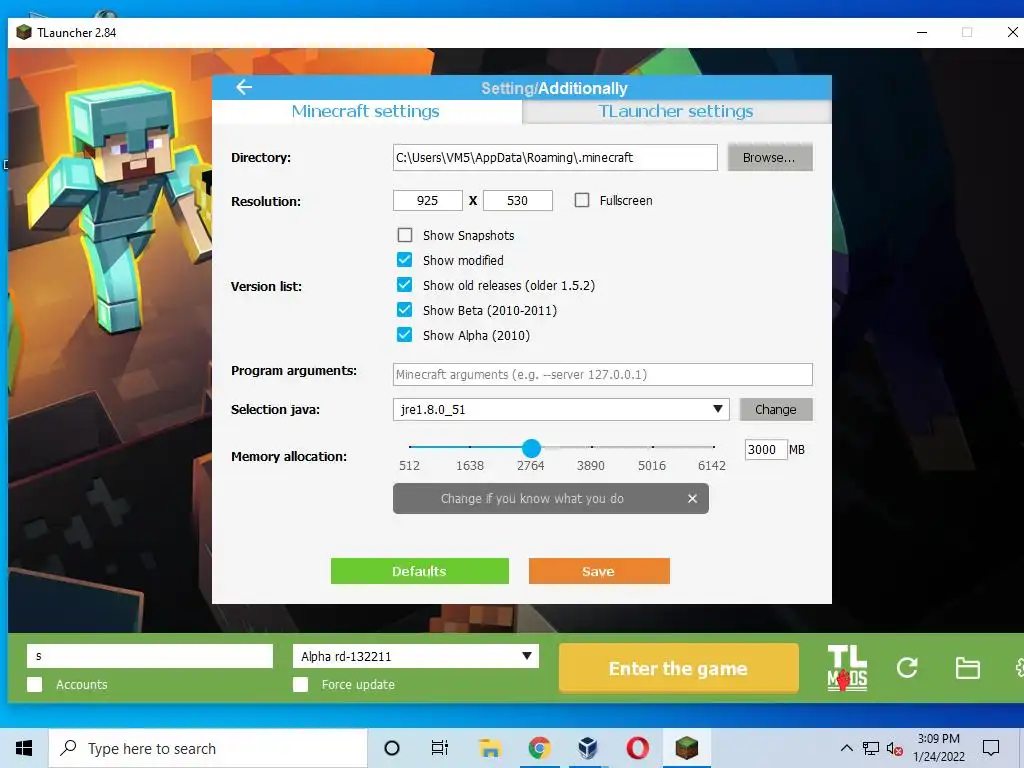Launch File Explorer from taskbar
The width and height of the screenshot is (1024, 768).
490,748
